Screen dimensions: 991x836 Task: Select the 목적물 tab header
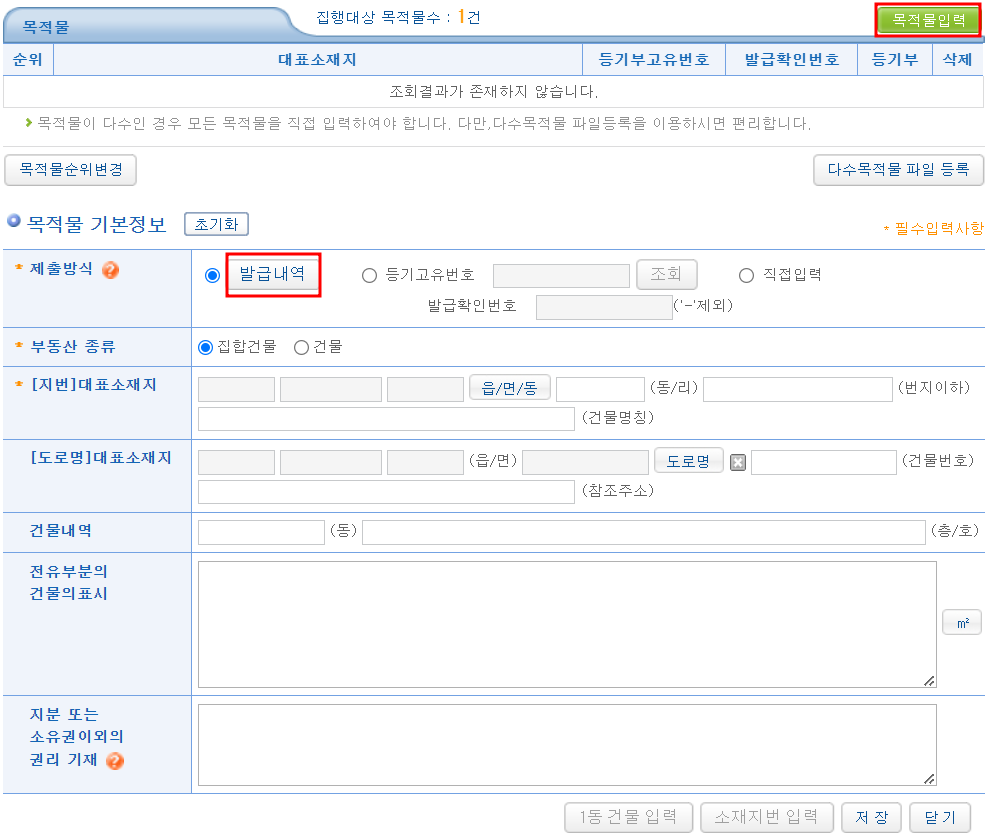(46, 27)
